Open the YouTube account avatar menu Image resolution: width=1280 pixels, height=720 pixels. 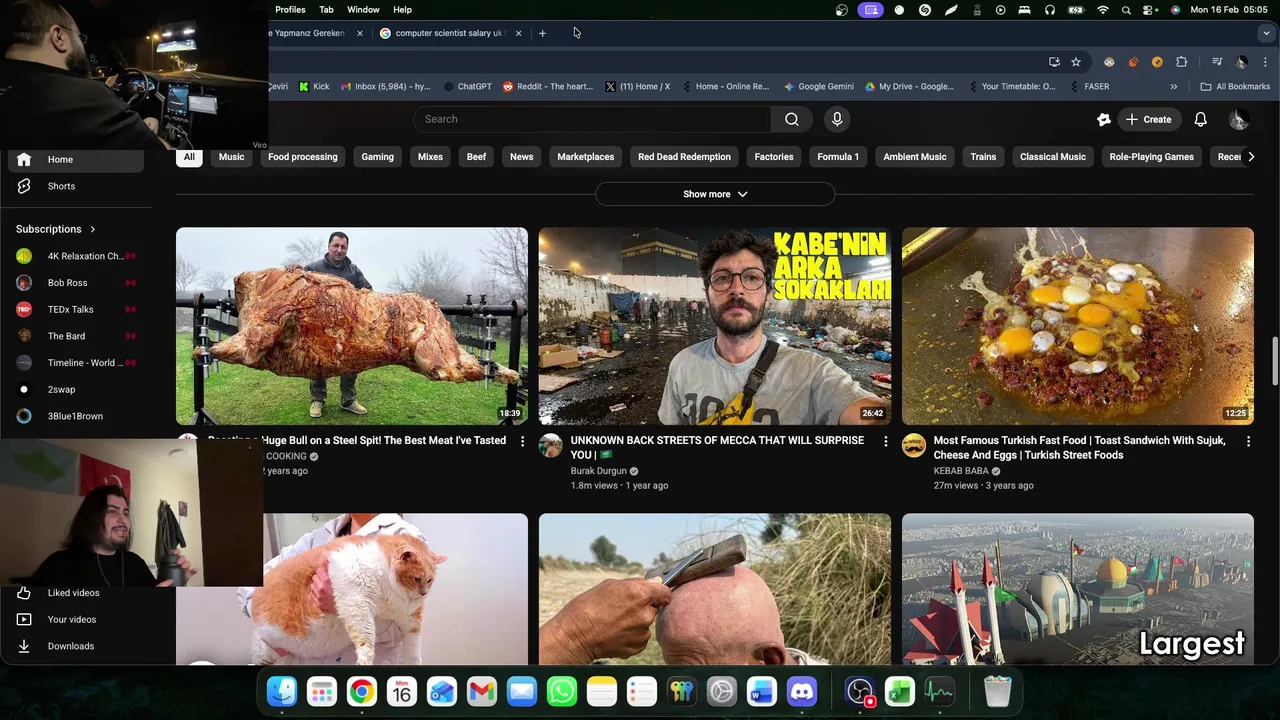pyautogui.click(x=1238, y=119)
